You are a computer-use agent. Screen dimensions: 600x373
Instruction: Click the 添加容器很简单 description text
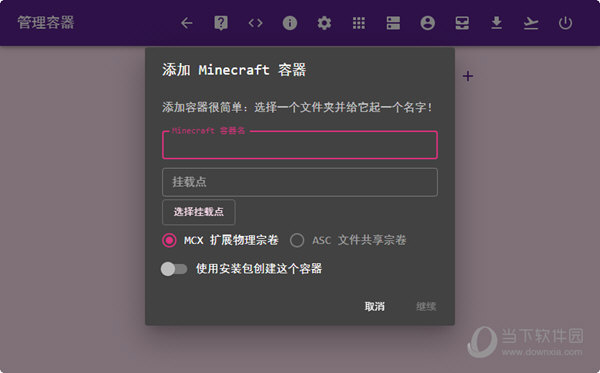297,107
